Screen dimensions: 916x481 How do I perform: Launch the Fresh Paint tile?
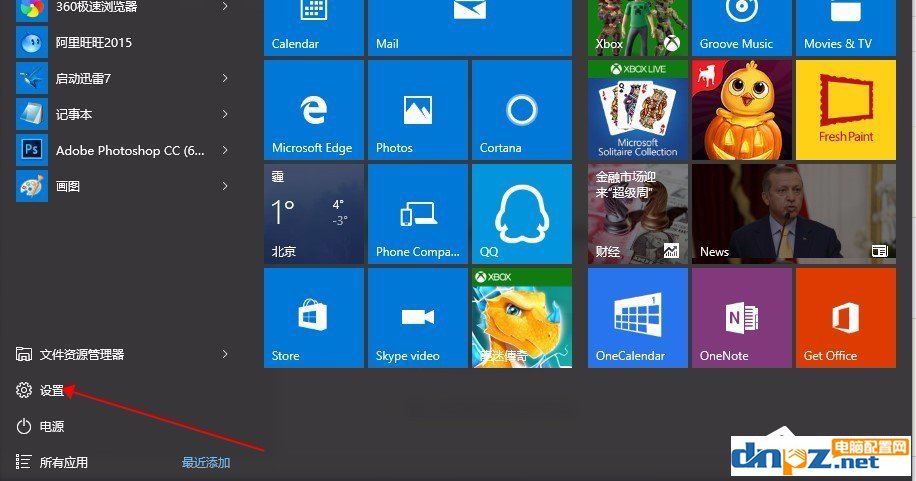(x=846, y=110)
